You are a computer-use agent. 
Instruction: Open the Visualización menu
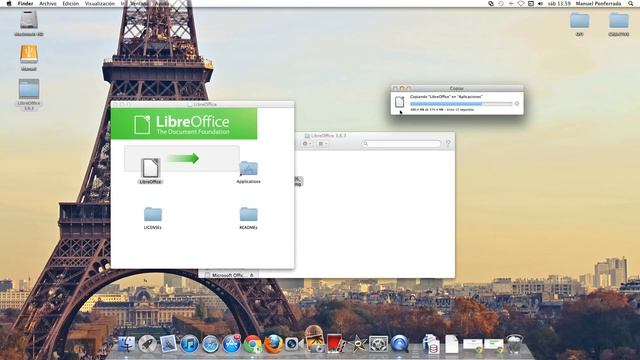coord(100,3)
